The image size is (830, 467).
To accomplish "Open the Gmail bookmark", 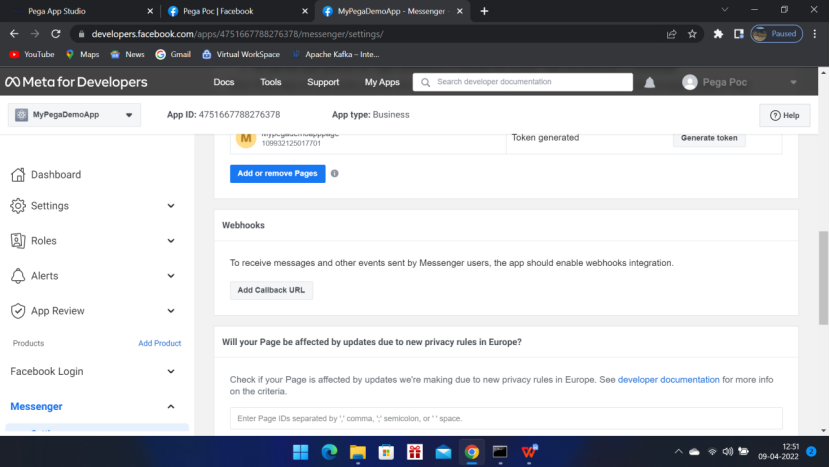I will [173, 54].
